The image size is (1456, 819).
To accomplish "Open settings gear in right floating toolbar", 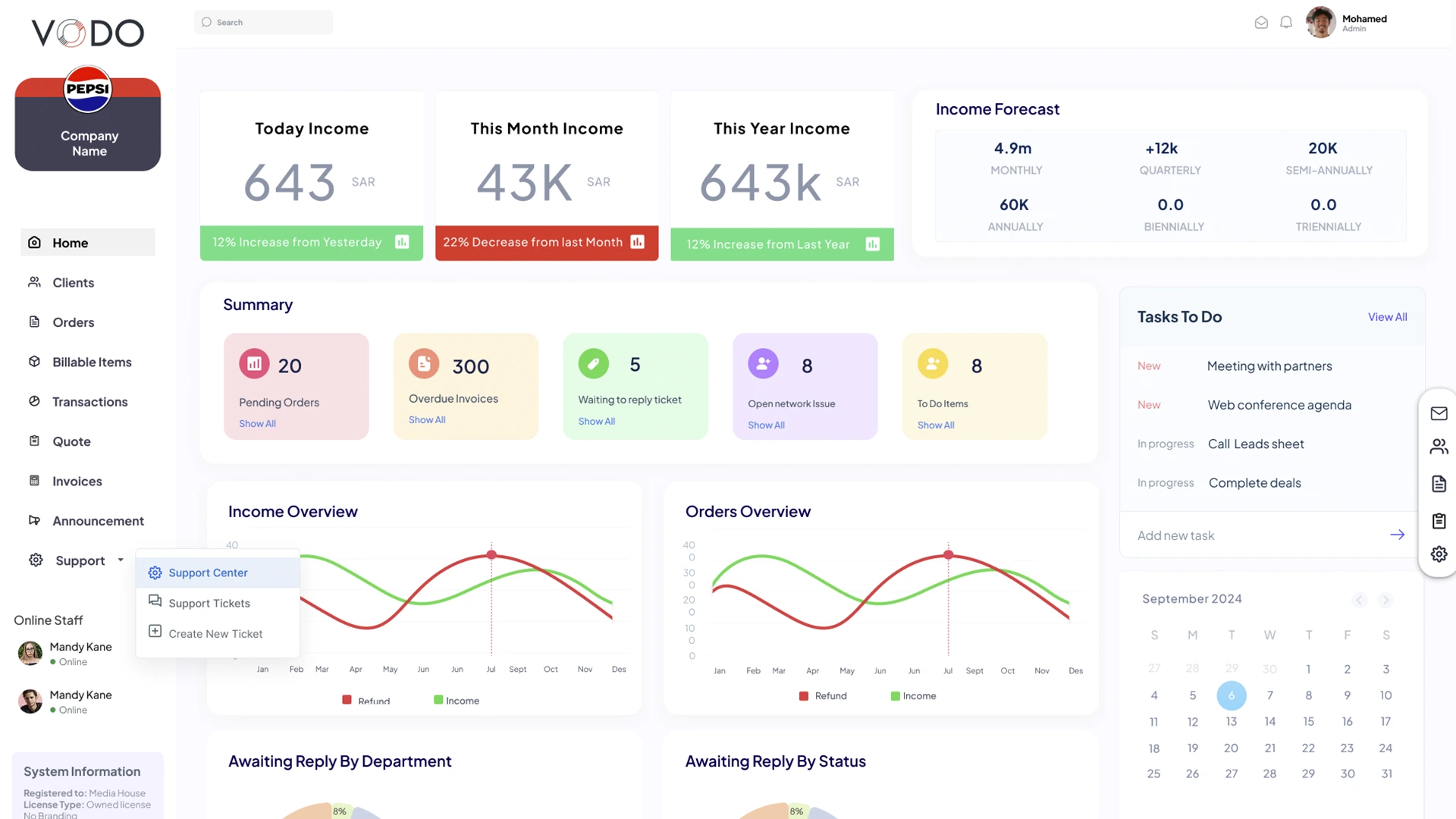I will (x=1439, y=554).
